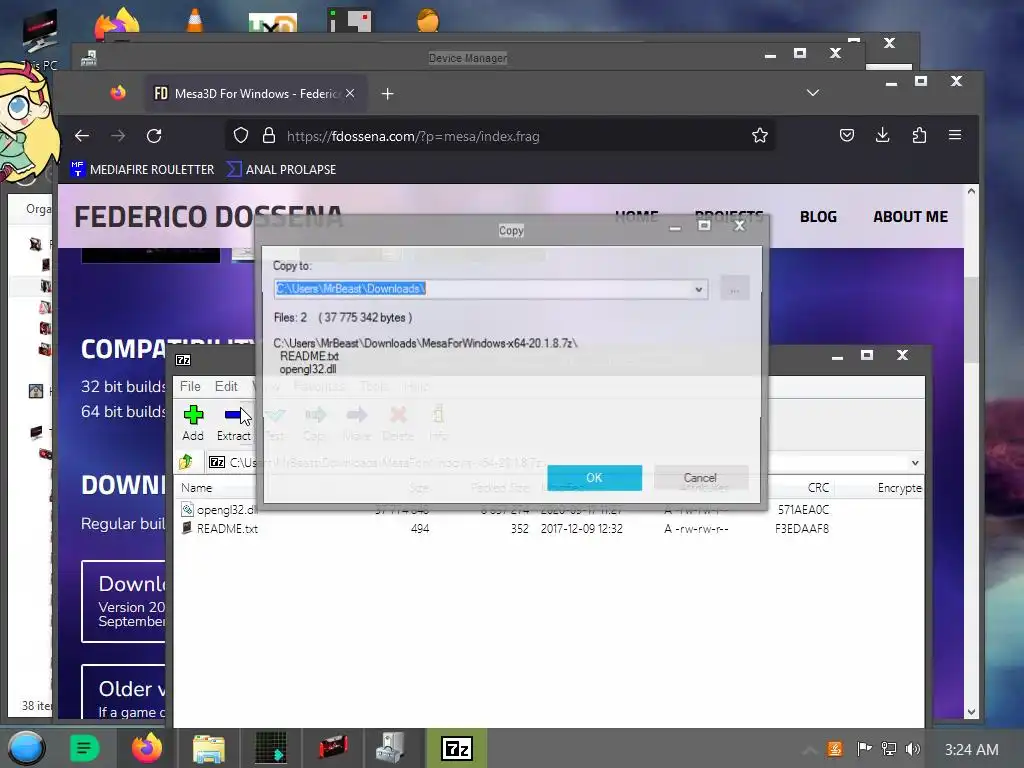Click the site padlock icon
Image resolution: width=1024 pixels, height=768 pixels.
tap(268, 136)
